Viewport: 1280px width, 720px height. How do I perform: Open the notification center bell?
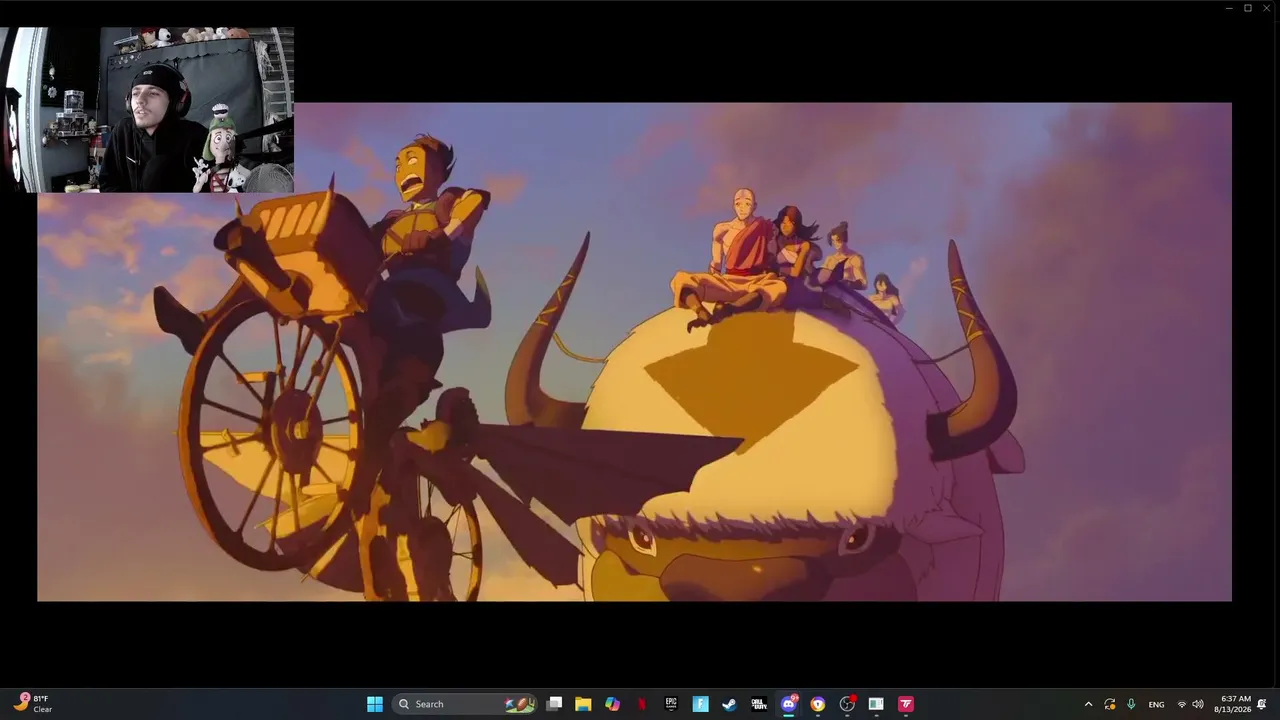pyautogui.click(x=1262, y=704)
